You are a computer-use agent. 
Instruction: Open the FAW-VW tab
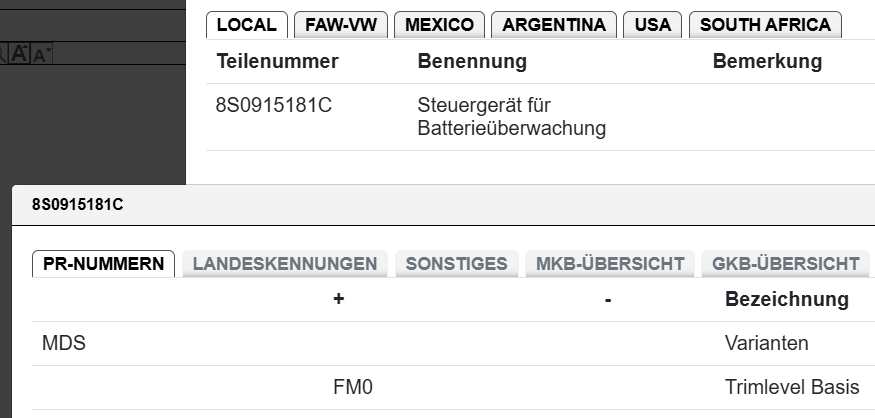point(341,25)
